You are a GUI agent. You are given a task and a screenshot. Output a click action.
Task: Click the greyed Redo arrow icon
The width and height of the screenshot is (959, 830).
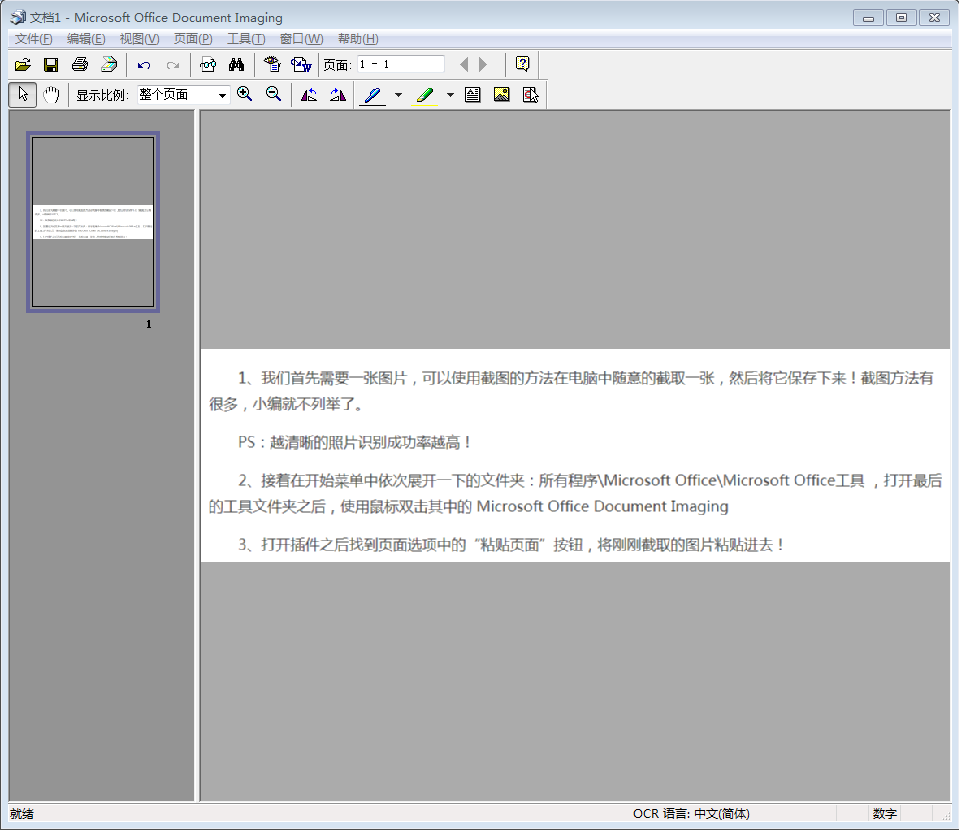173,65
